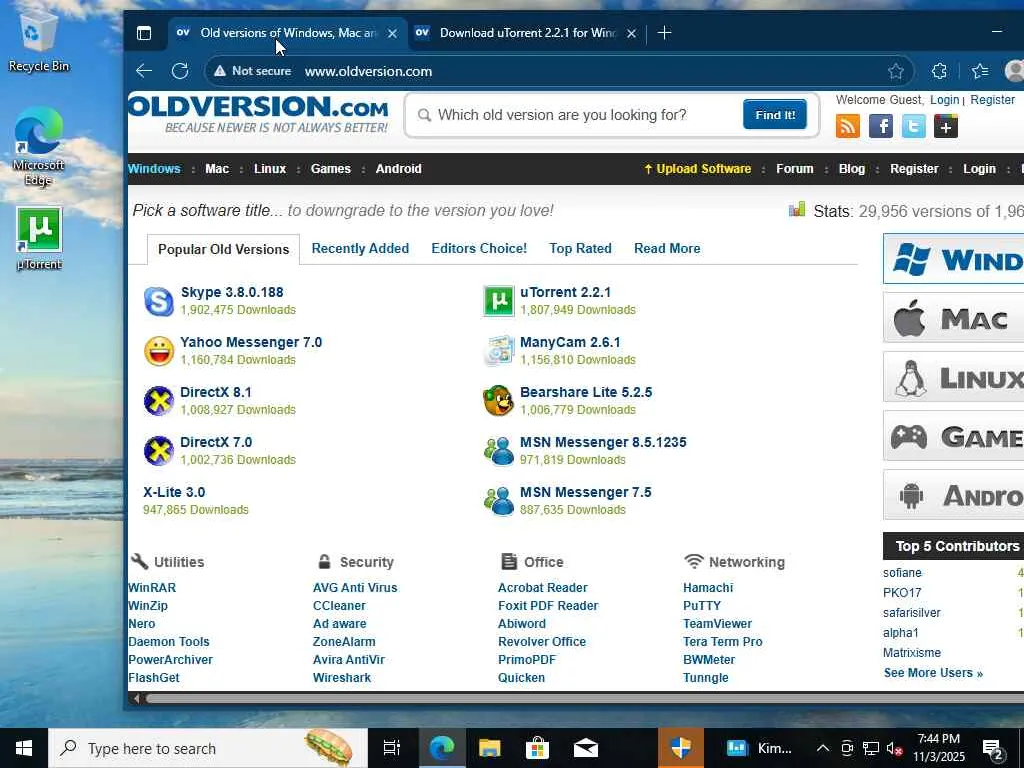Switch to the Top Rated tab
Image resolution: width=1024 pixels, height=768 pixels.
click(580, 248)
